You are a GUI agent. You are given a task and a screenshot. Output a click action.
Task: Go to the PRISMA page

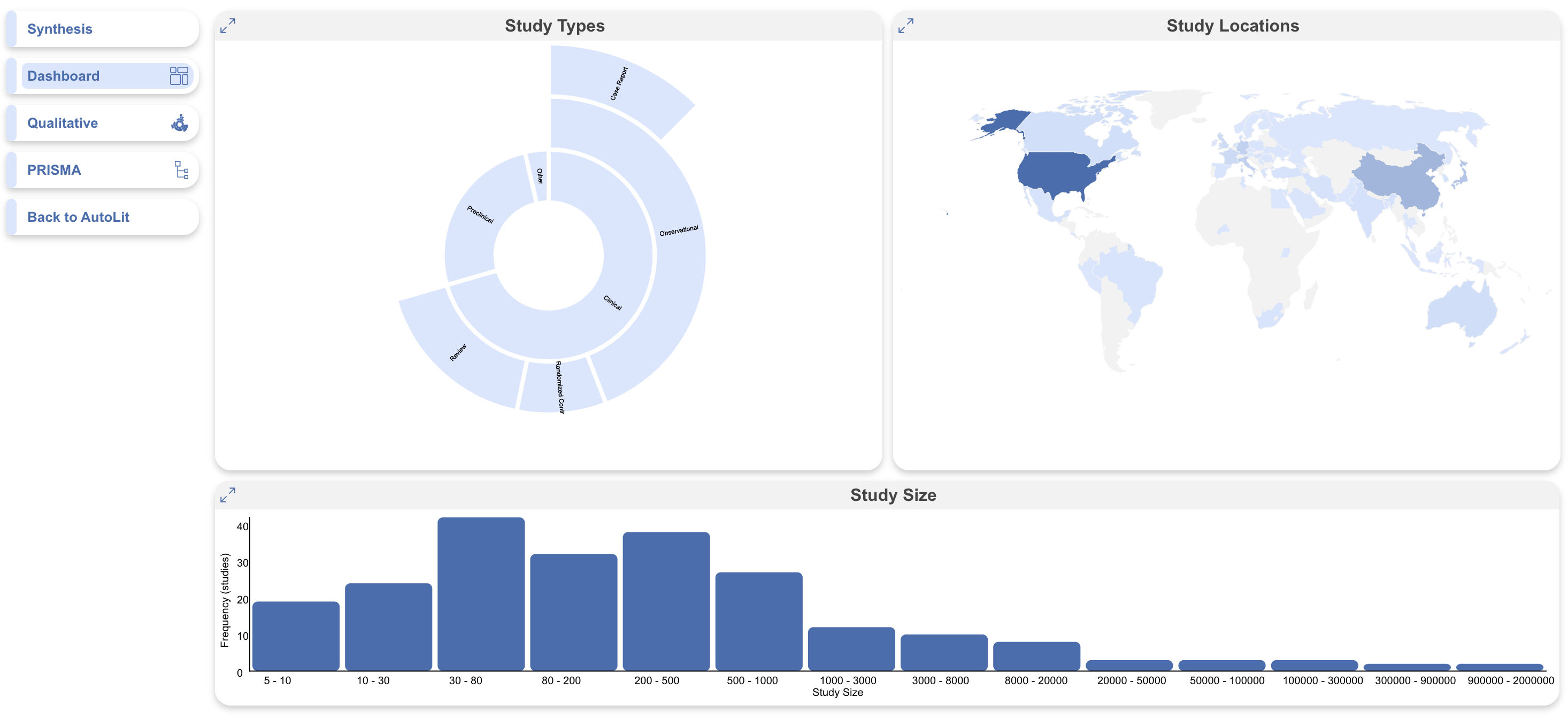click(x=54, y=169)
